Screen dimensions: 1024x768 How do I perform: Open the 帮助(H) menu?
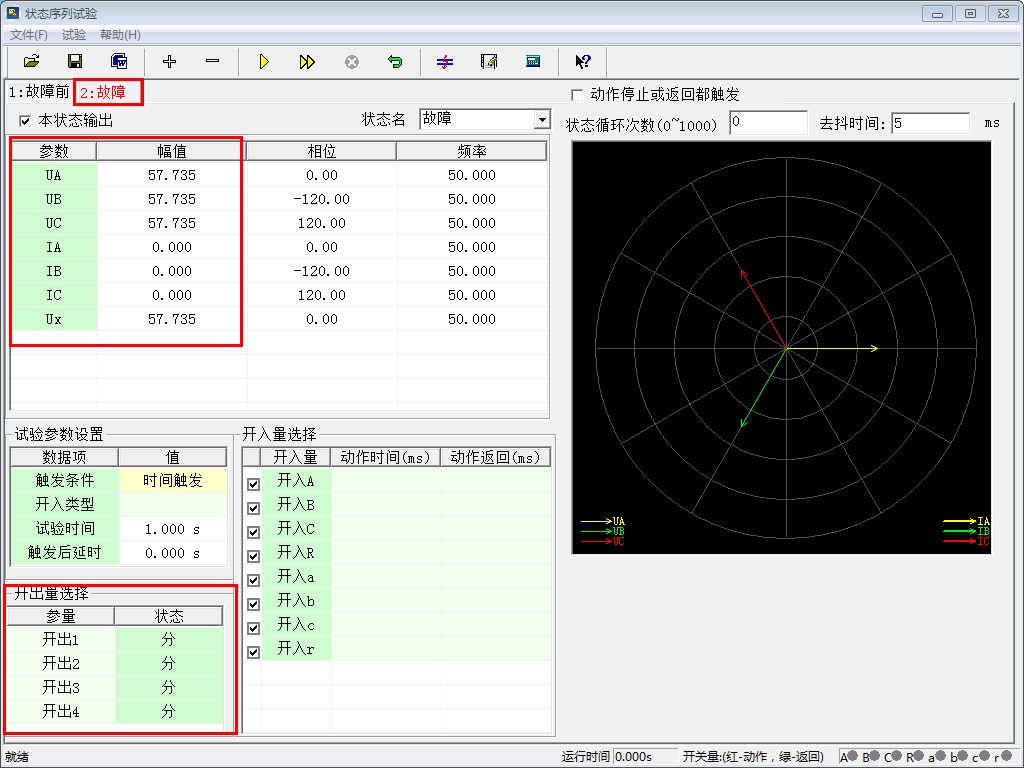point(120,35)
